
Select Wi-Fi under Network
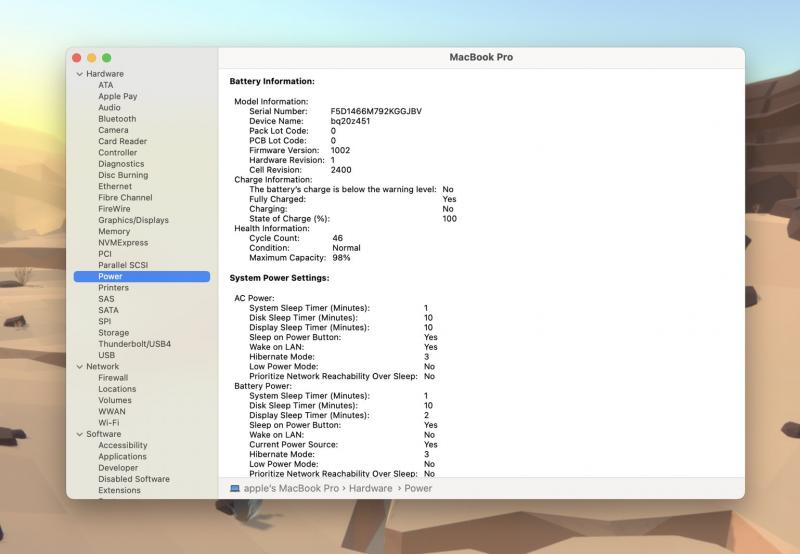coord(108,423)
